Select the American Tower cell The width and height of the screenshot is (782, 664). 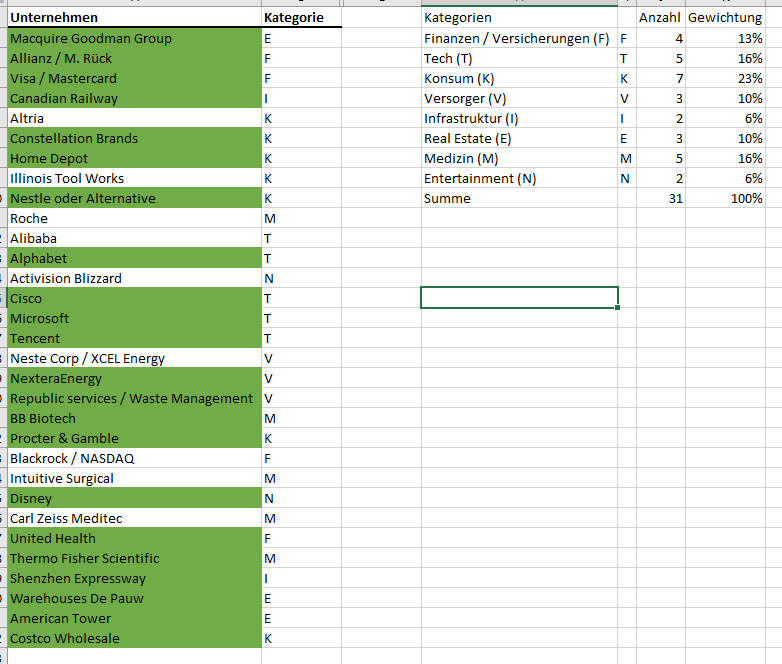[135, 618]
